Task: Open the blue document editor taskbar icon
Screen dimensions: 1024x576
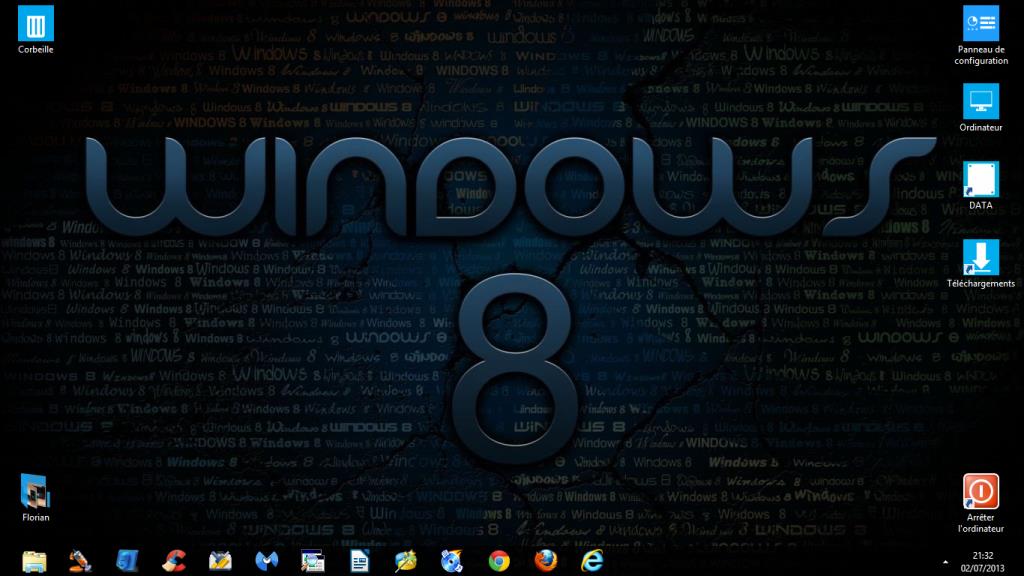Action: [360, 561]
